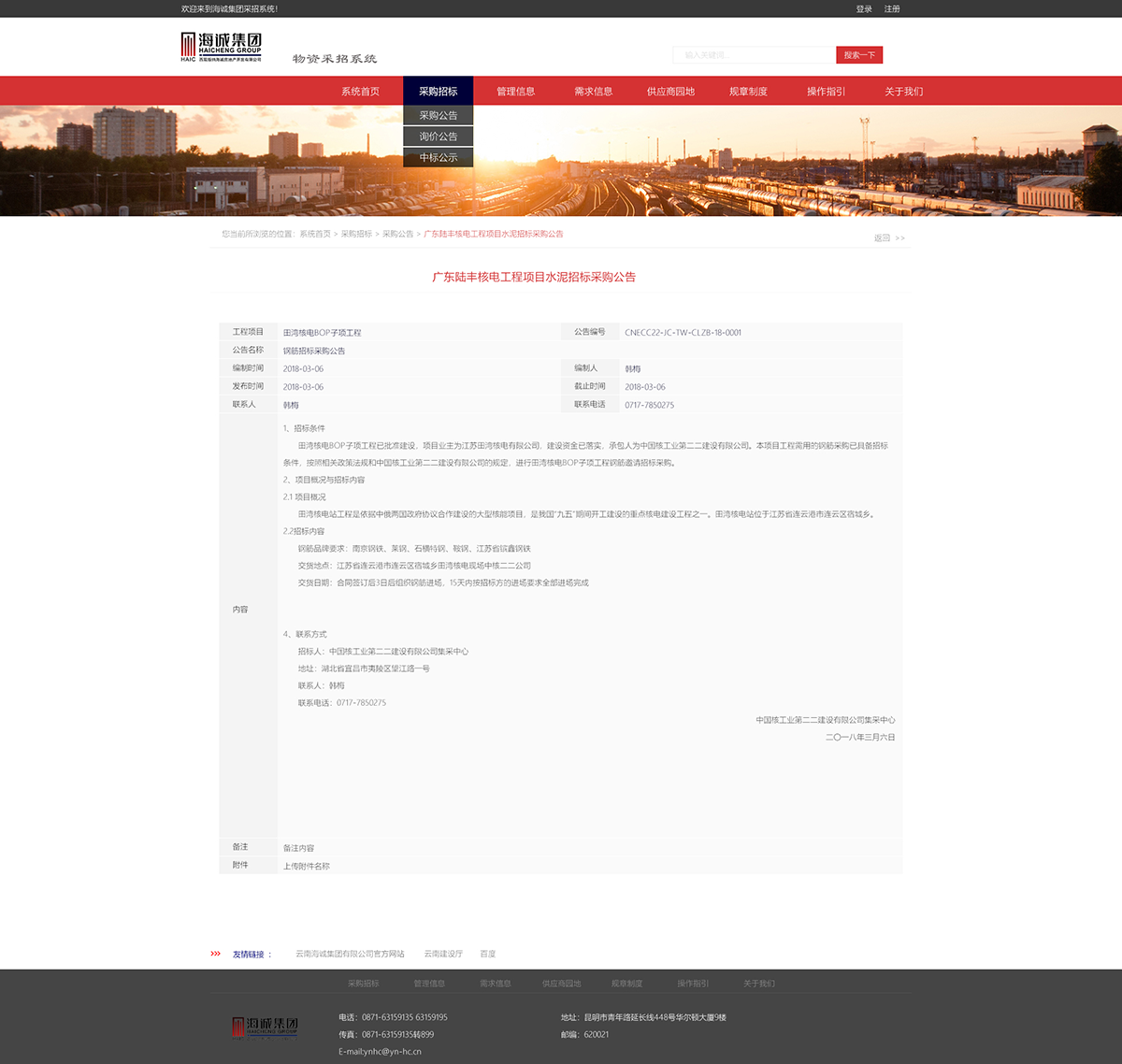Screen dimensions: 1122x1064
Task: Click the red arrows icon beside friendly links
Action: pyautogui.click(x=216, y=954)
